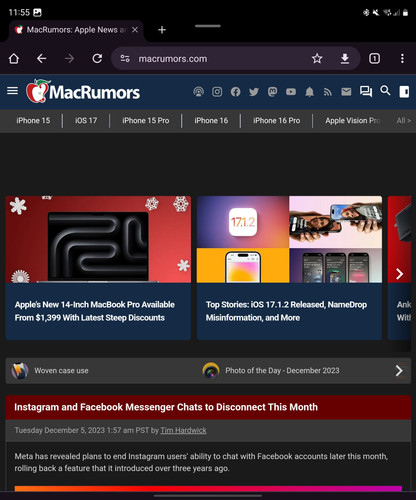Reload the current page
The width and height of the screenshot is (416, 500).
(97, 59)
